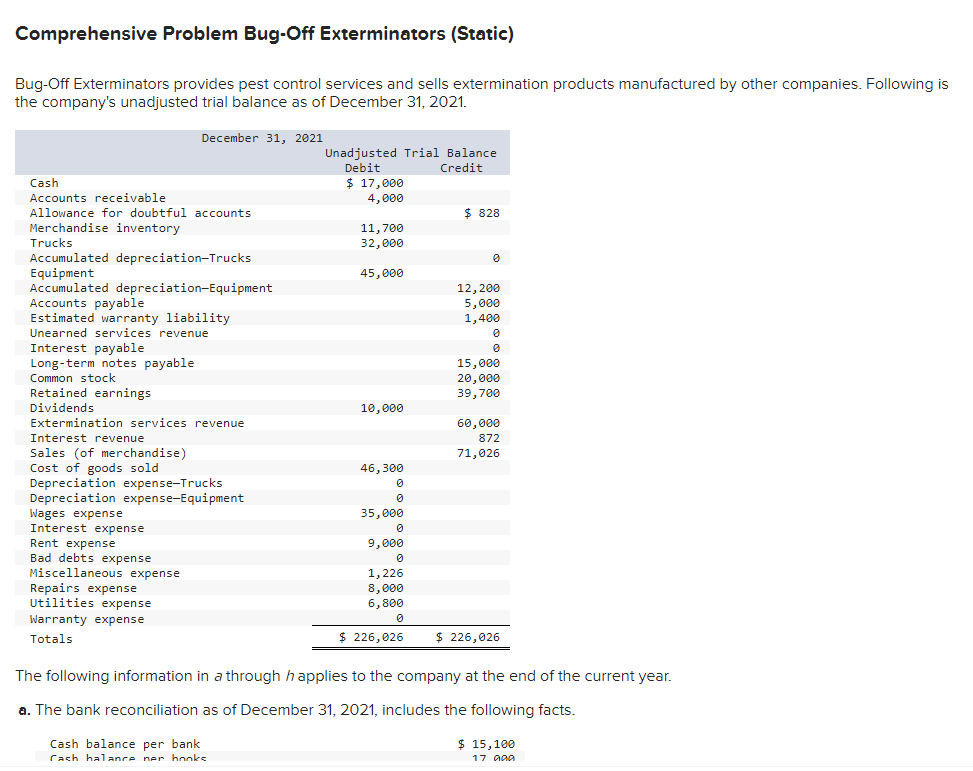Select the 'Utilities expense' row label
Viewport: 973px width, 771px height.
coord(91,603)
